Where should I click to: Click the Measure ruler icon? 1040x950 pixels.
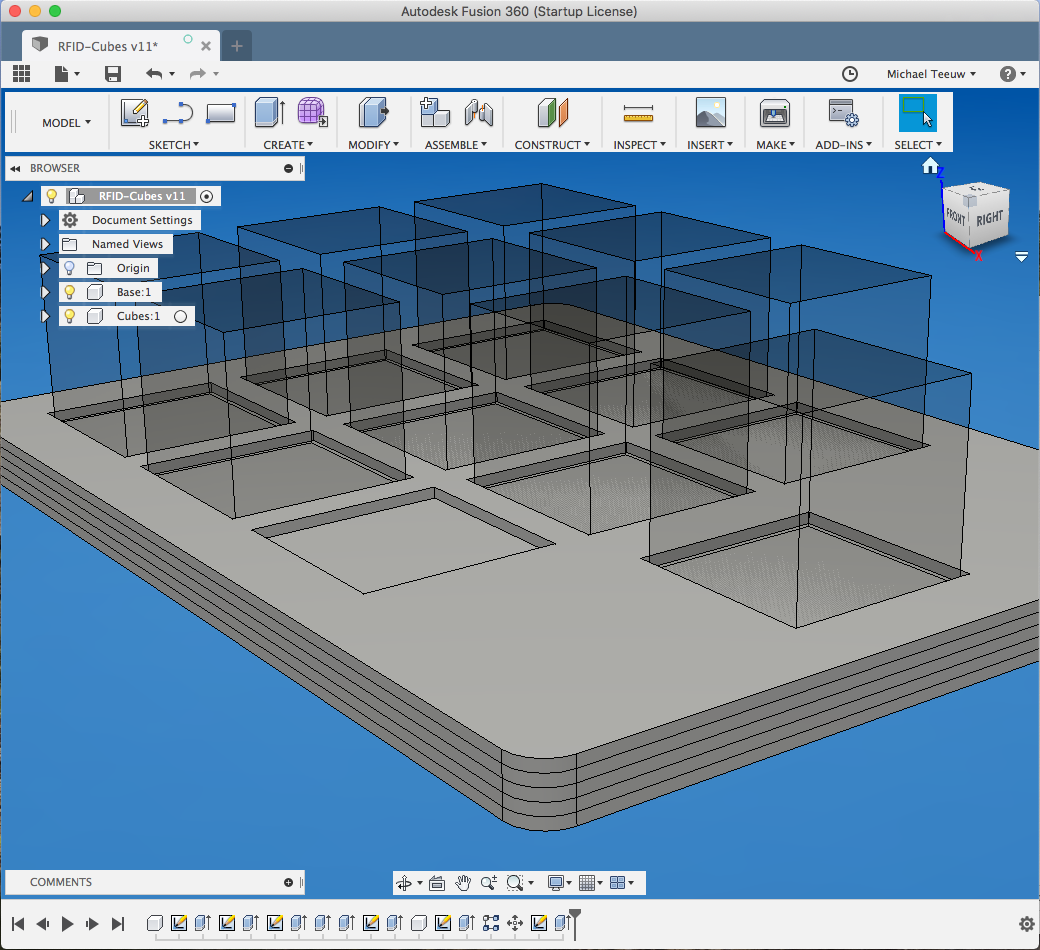click(637, 113)
